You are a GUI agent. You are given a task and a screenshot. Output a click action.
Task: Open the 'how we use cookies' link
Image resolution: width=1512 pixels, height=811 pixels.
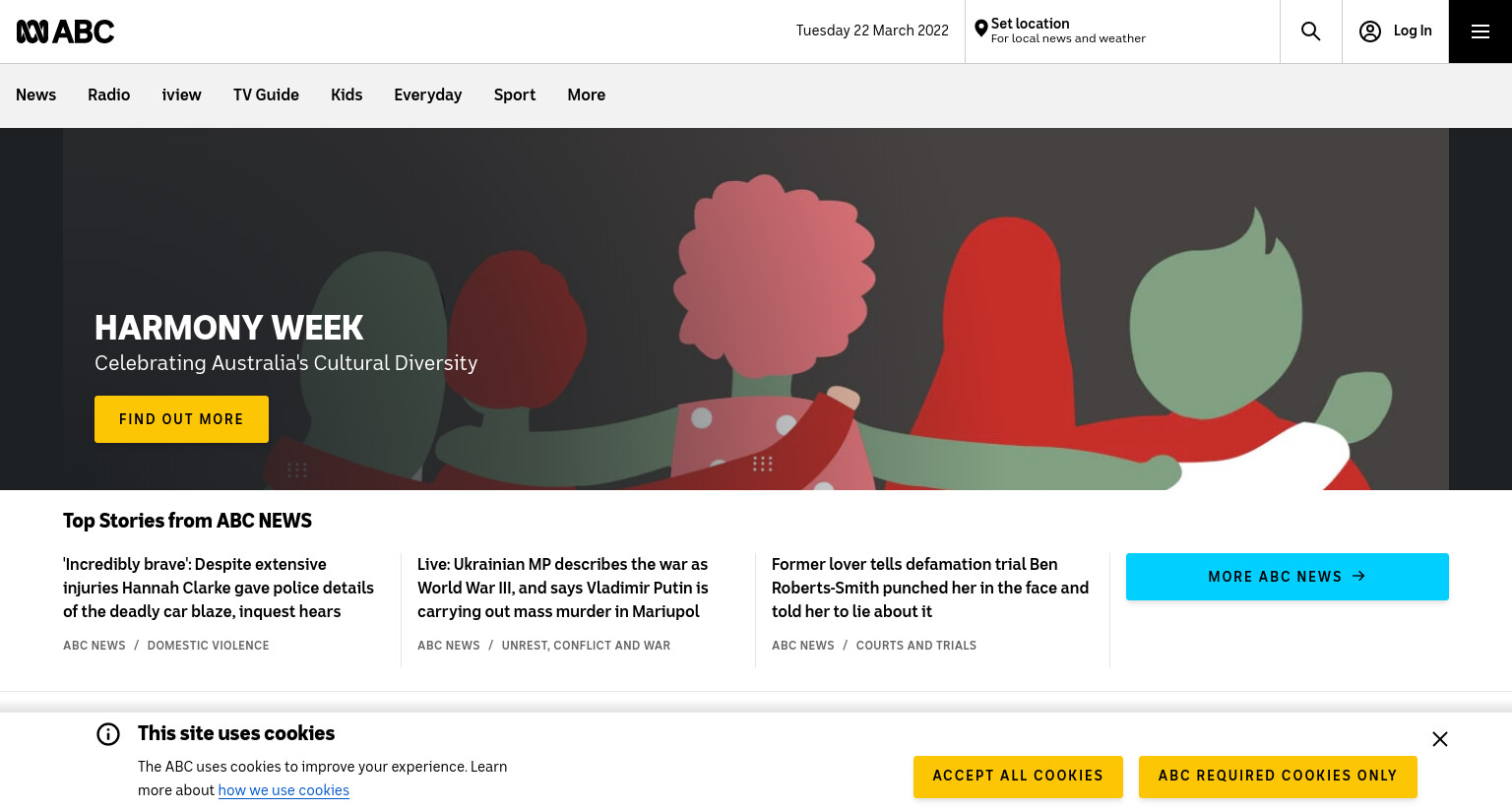(283, 790)
